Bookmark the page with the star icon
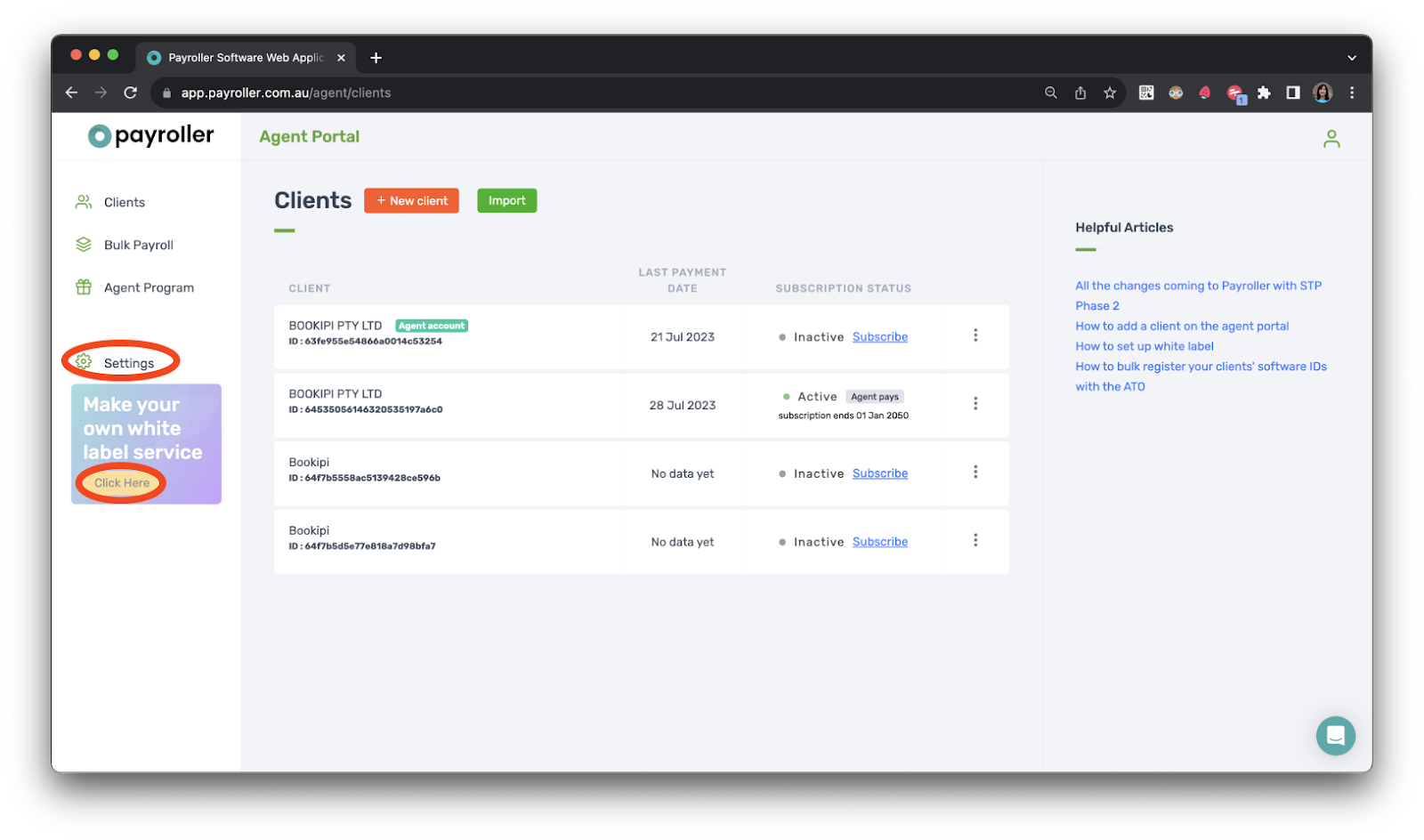Image resolution: width=1424 pixels, height=840 pixels. (x=1110, y=93)
